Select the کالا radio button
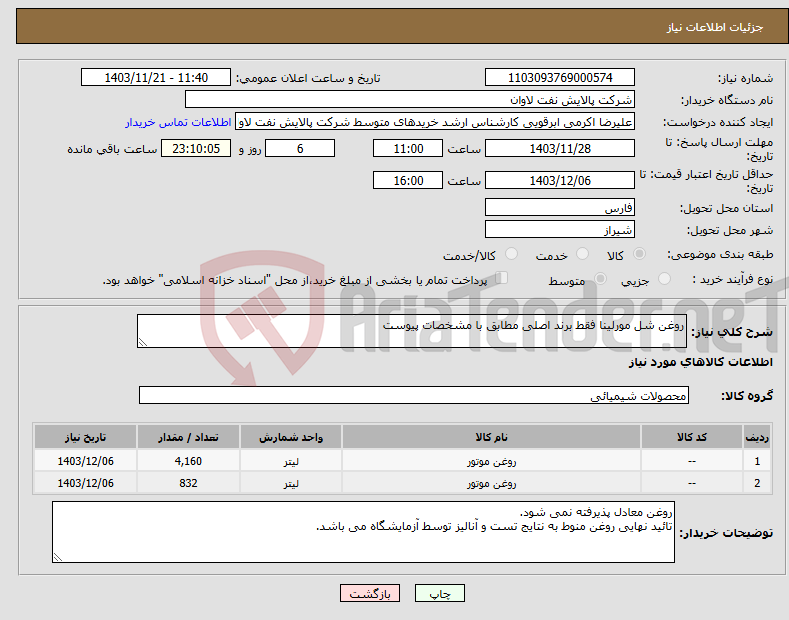 click(639, 254)
